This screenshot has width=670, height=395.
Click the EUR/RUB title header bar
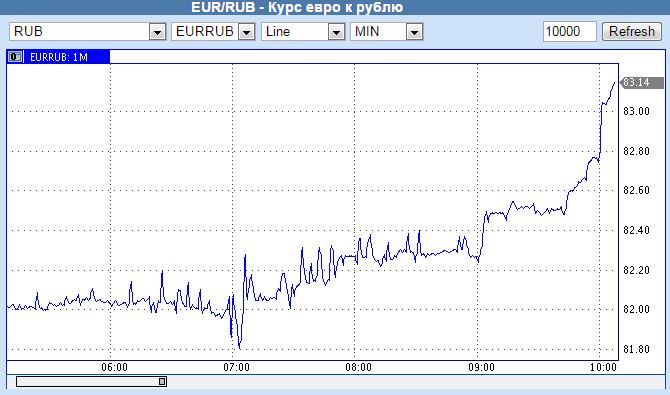click(x=335, y=7)
